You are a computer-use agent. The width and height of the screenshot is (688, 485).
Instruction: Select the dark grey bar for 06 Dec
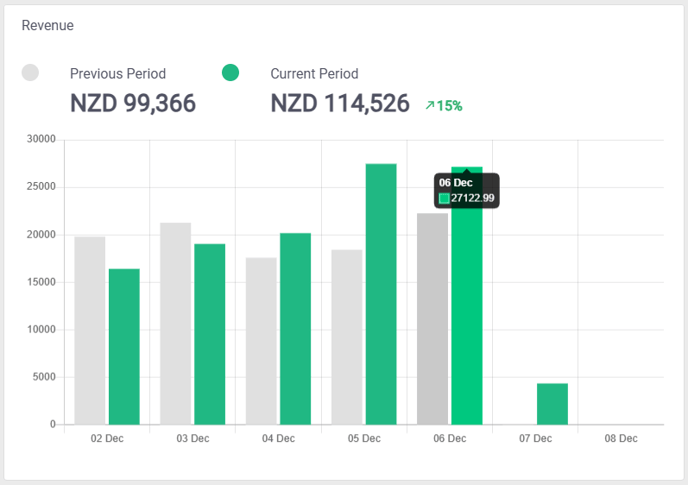tap(433, 319)
